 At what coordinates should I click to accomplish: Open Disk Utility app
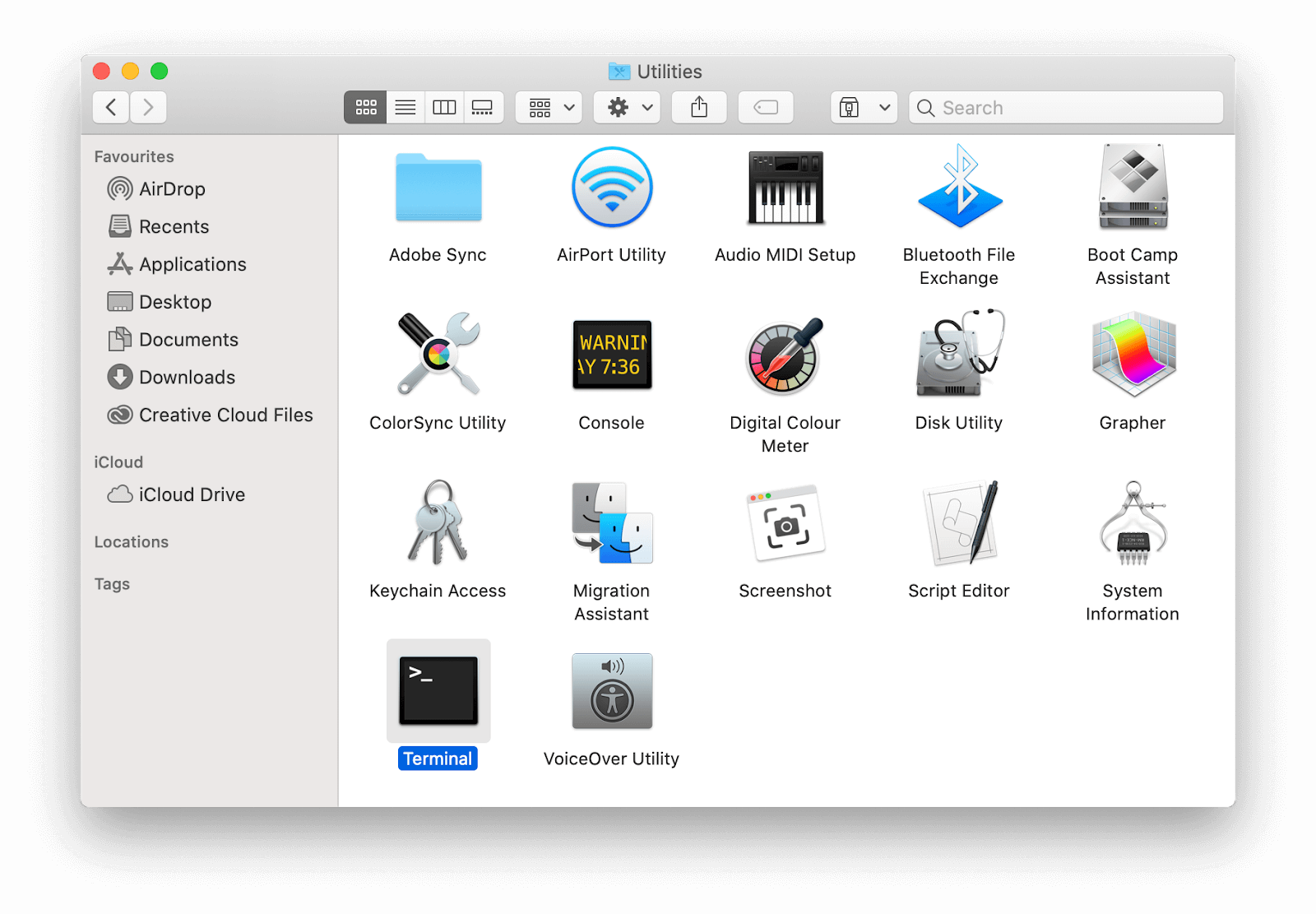point(959,355)
